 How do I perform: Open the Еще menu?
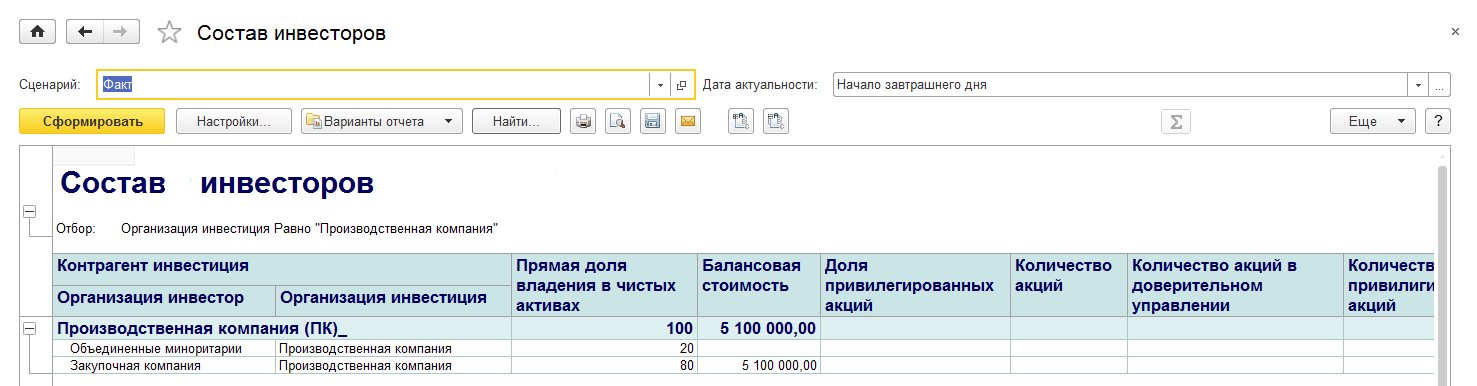point(1372,121)
